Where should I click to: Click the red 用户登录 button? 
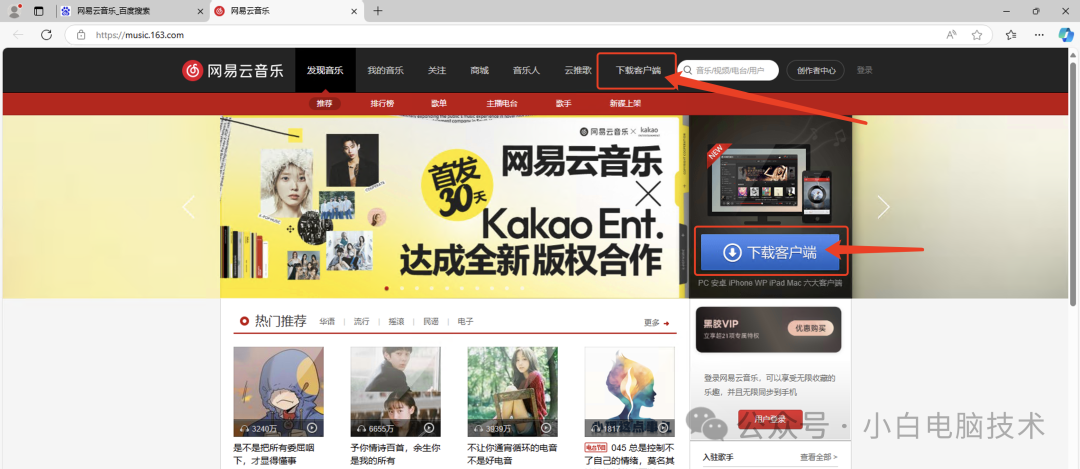(x=770, y=419)
